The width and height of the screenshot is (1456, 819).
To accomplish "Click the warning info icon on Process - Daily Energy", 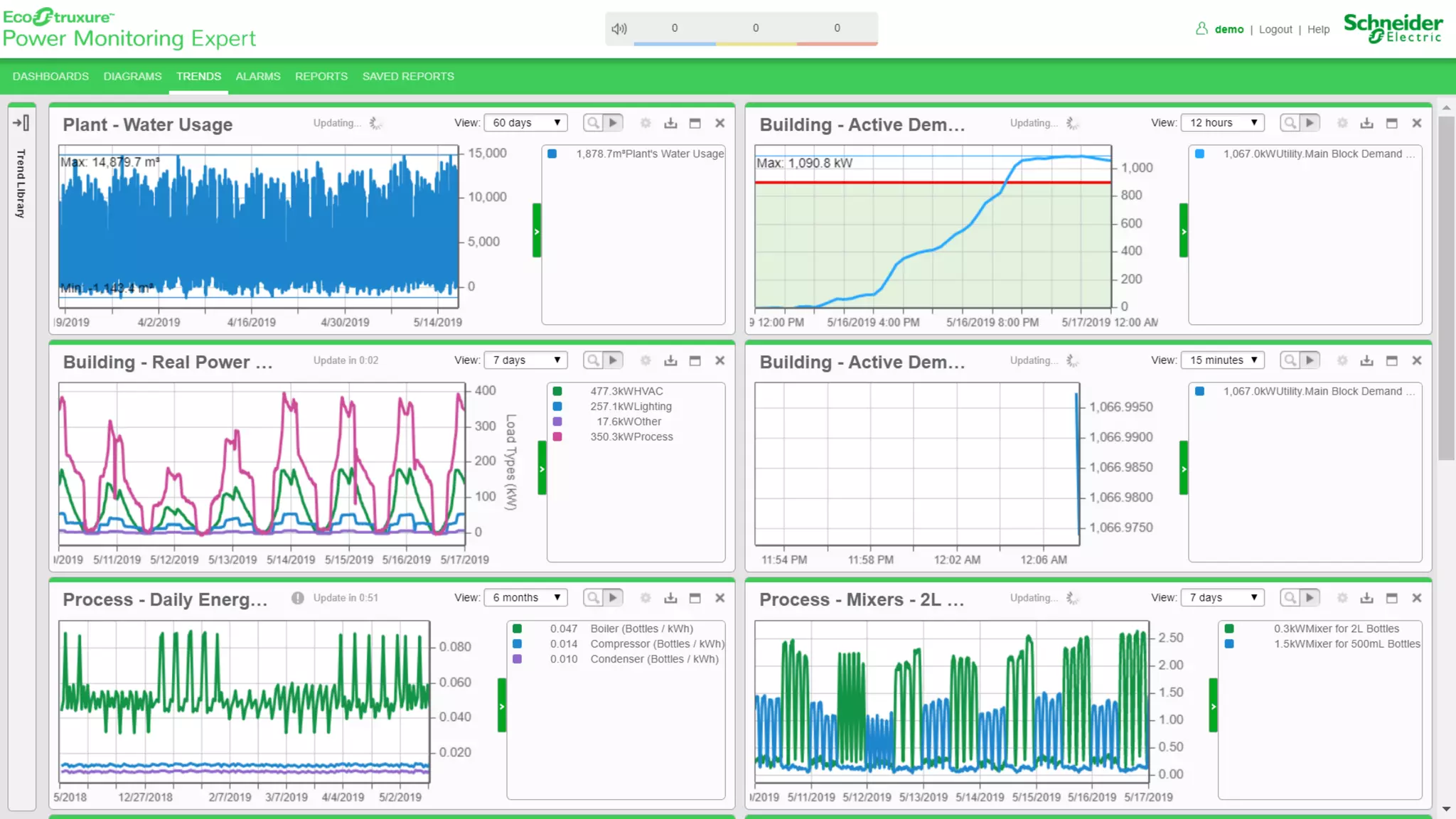I will 297,598.
